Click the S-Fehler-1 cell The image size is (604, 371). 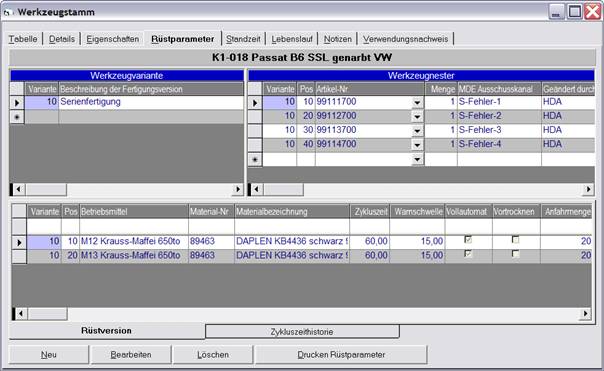pos(499,102)
